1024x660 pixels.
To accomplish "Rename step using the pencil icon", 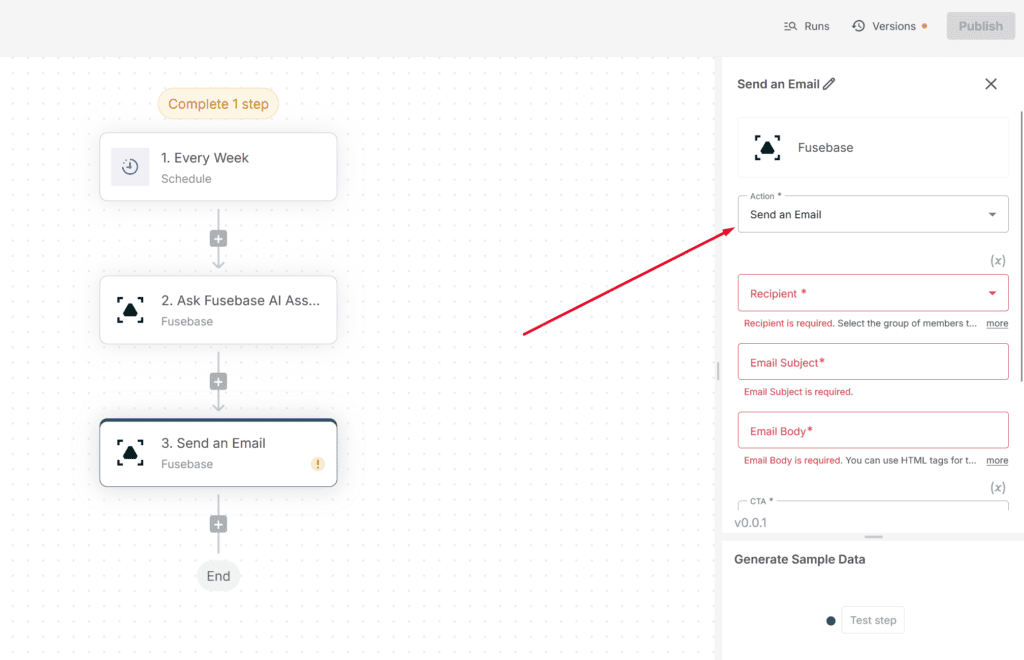I will pyautogui.click(x=829, y=84).
